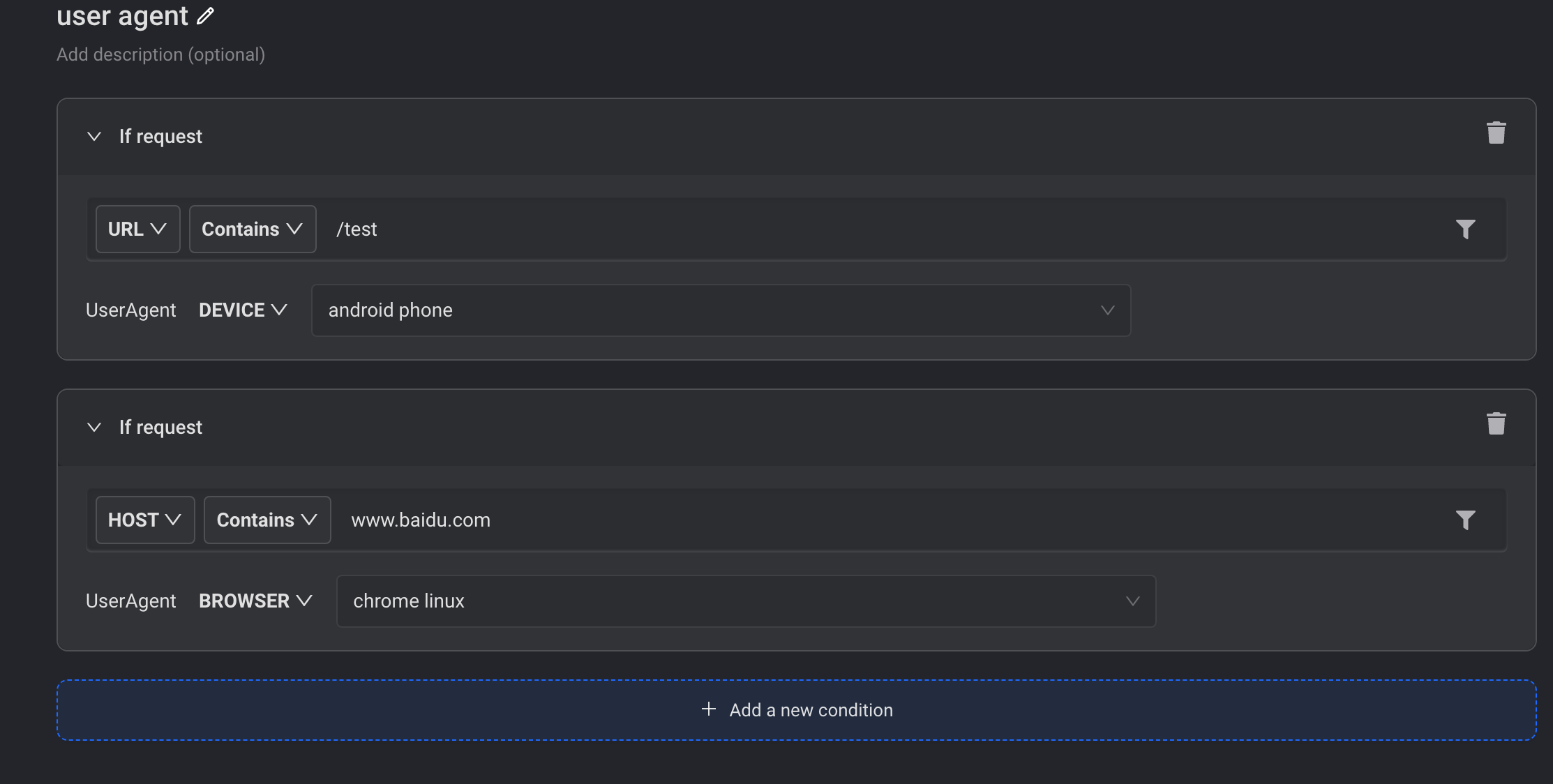The image size is (1553, 784).
Task: Click Add description (optional) text
Action: [x=160, y=54]
